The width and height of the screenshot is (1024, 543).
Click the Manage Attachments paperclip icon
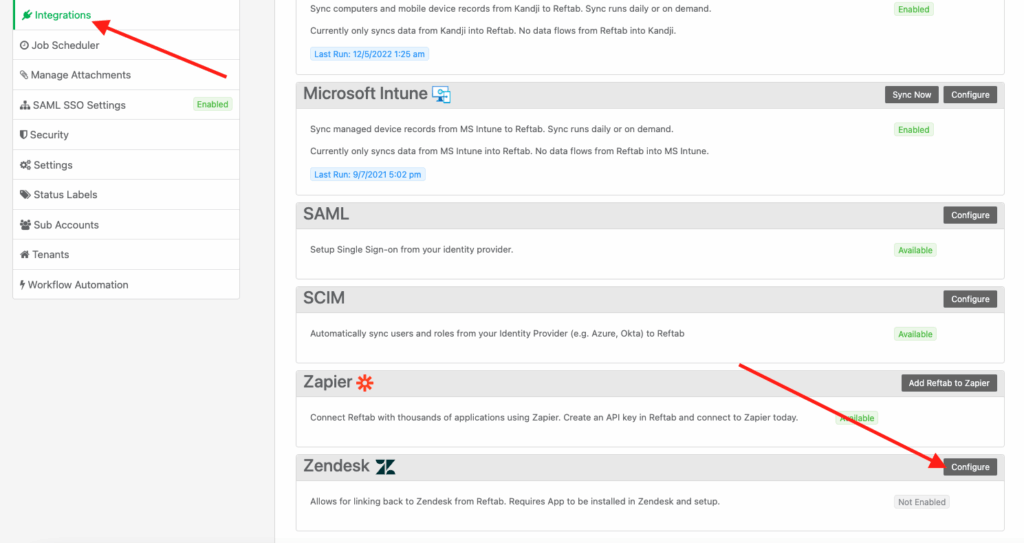(x=24, y=75)
